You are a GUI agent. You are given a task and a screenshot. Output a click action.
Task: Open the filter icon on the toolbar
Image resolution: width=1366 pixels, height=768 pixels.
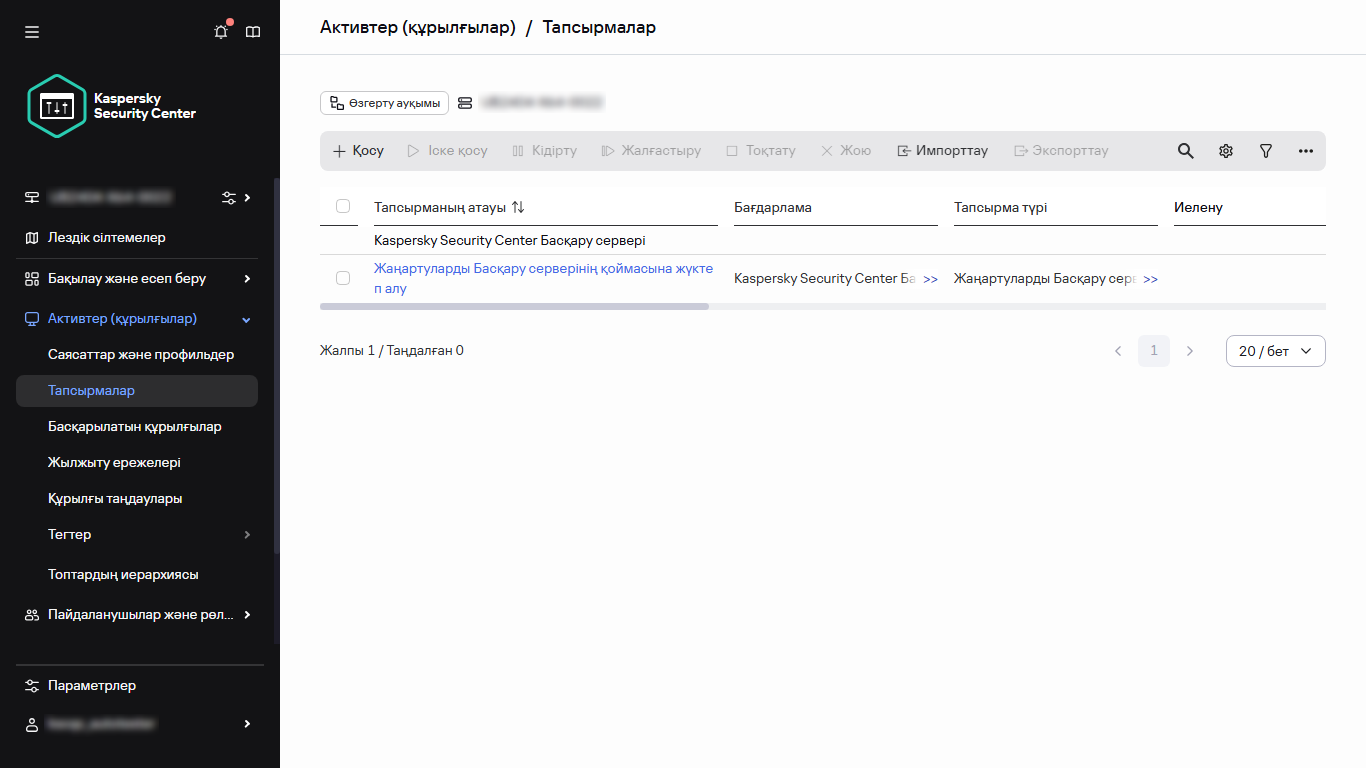1265,150
